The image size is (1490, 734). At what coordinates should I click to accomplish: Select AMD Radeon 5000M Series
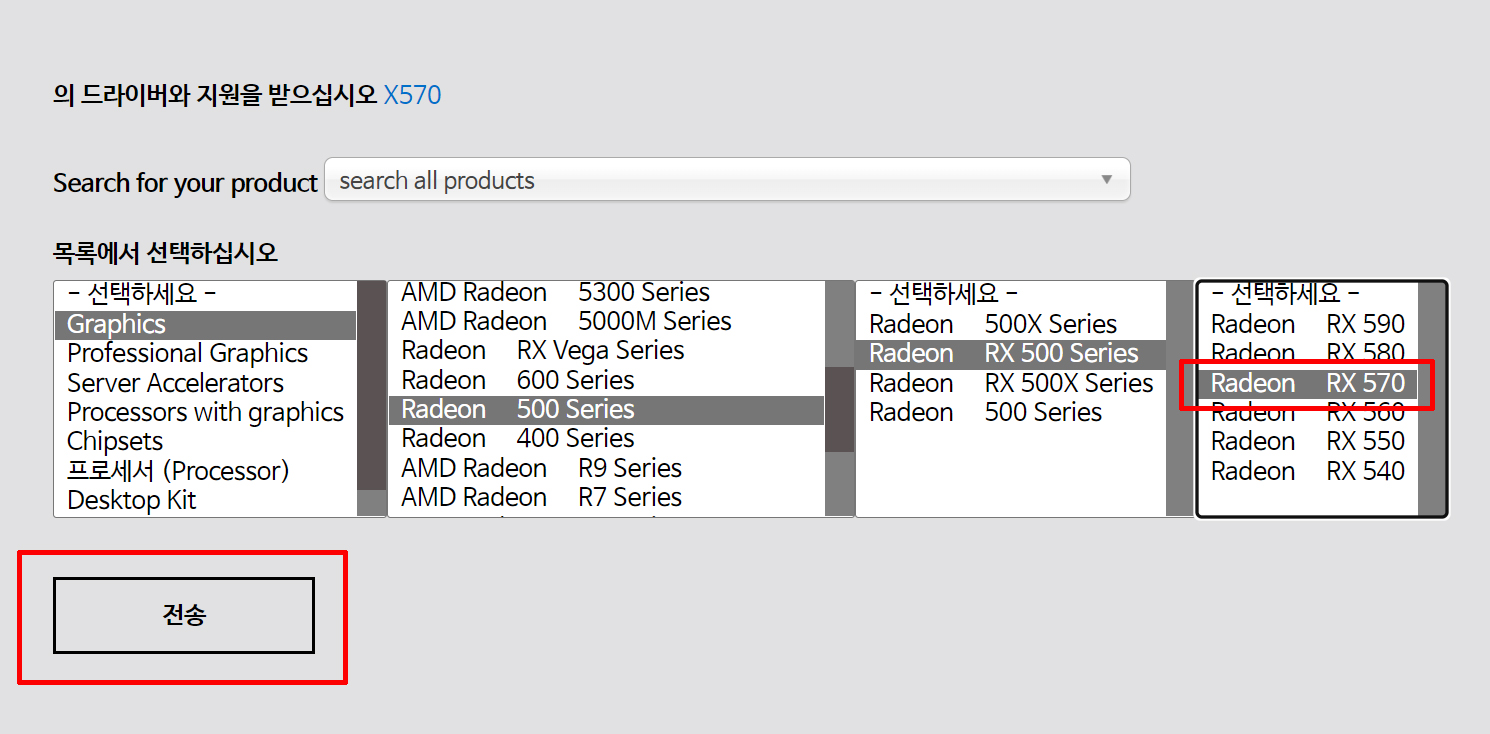point(606,321)
